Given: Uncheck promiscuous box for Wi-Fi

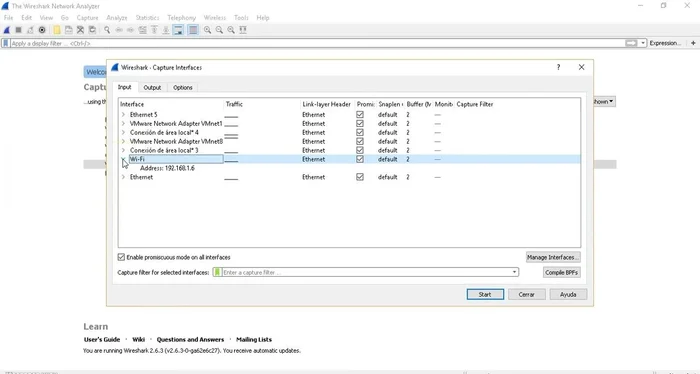Looking at the screenshot, I should [x=360, y=159].
